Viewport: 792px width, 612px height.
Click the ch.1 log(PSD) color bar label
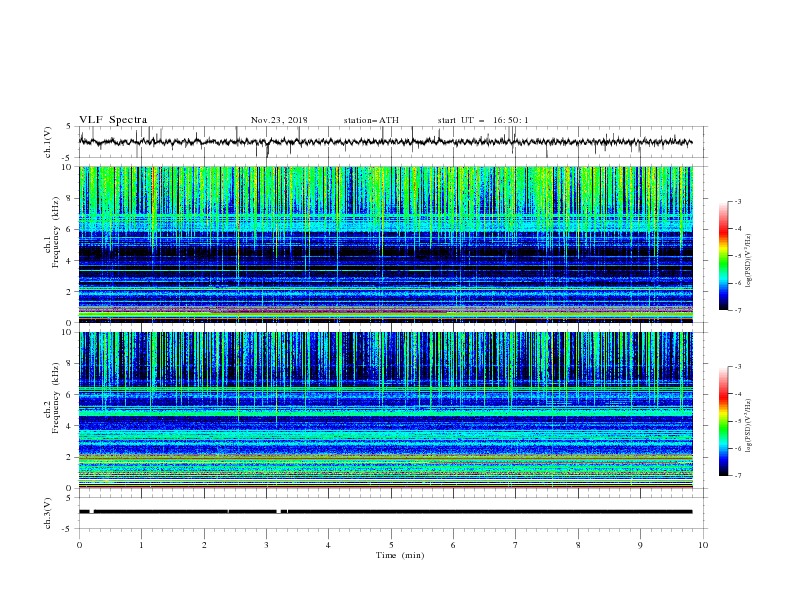[749, 261]
